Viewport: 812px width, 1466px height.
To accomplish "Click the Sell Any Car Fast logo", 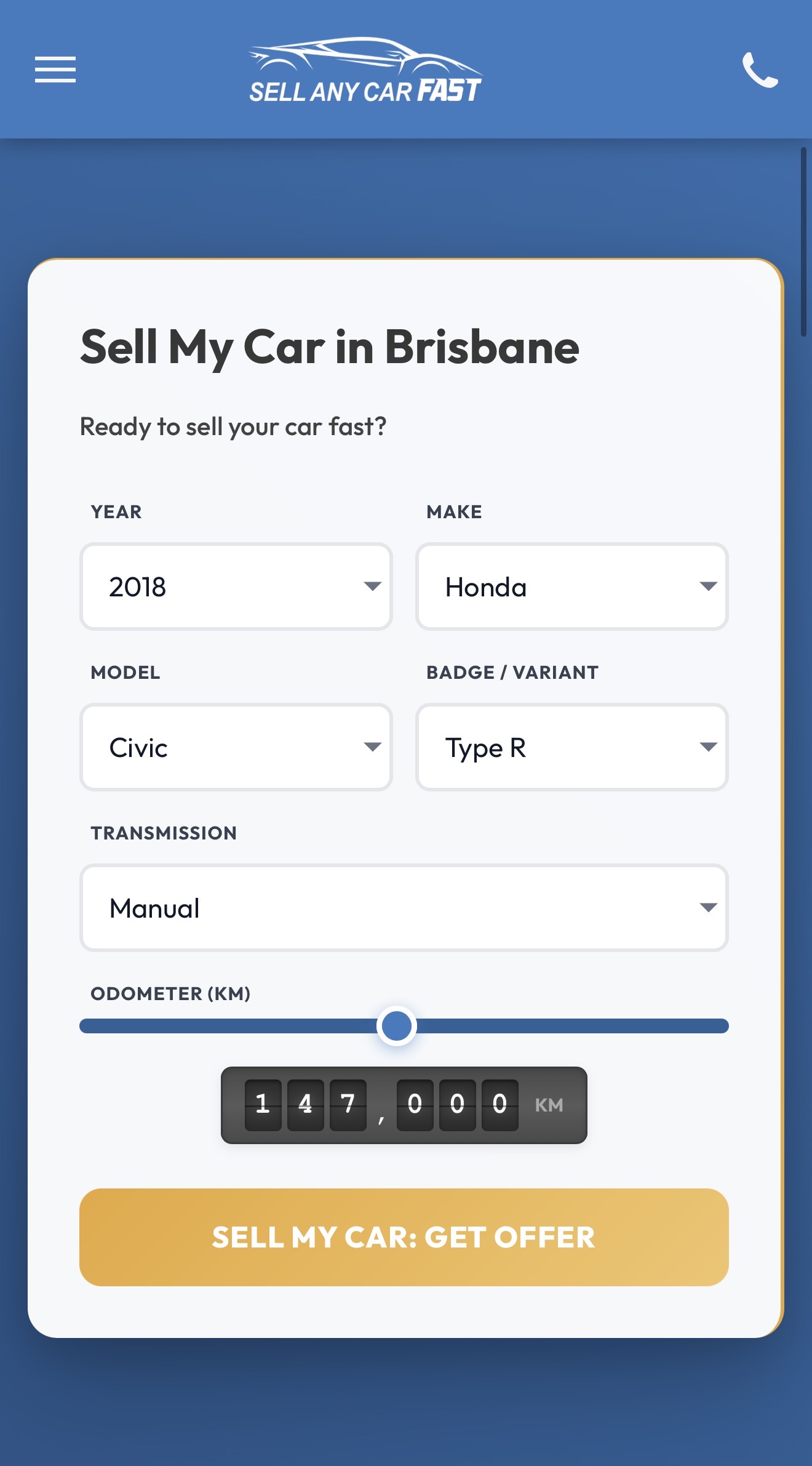I will click(365, 71).
